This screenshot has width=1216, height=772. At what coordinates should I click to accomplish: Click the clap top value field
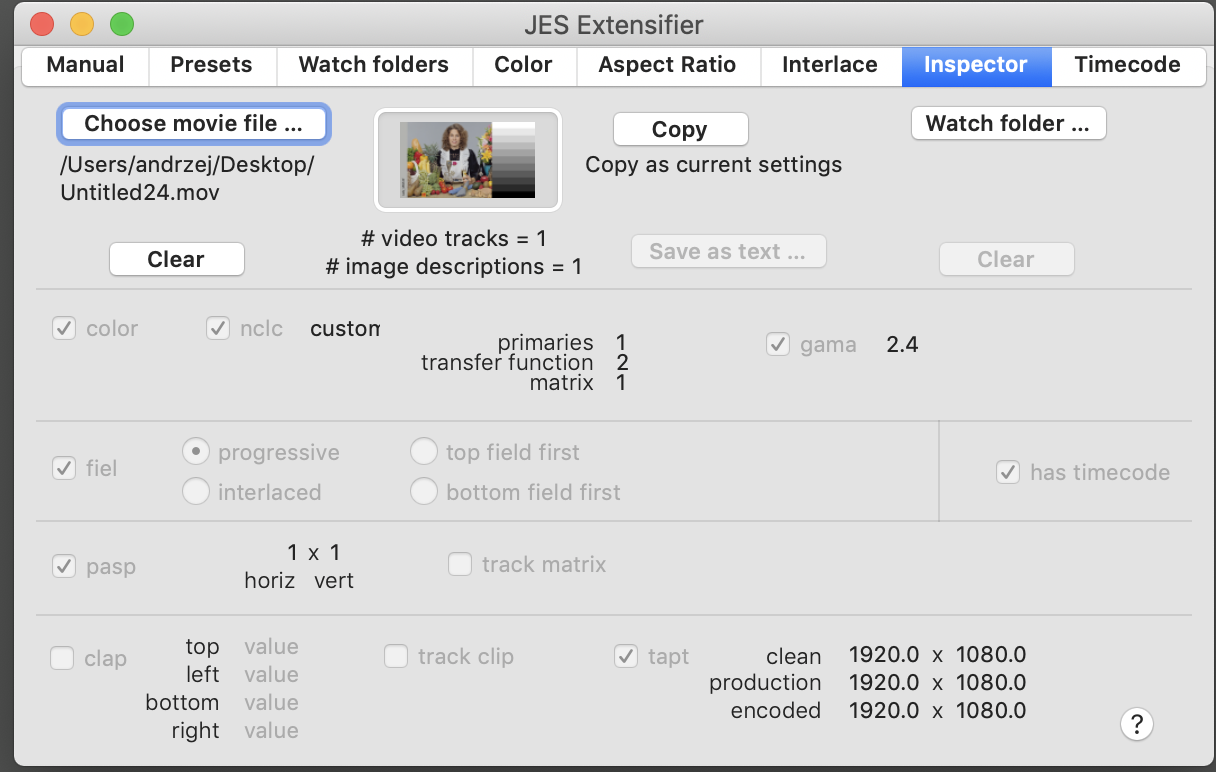[x=271, y=647]
